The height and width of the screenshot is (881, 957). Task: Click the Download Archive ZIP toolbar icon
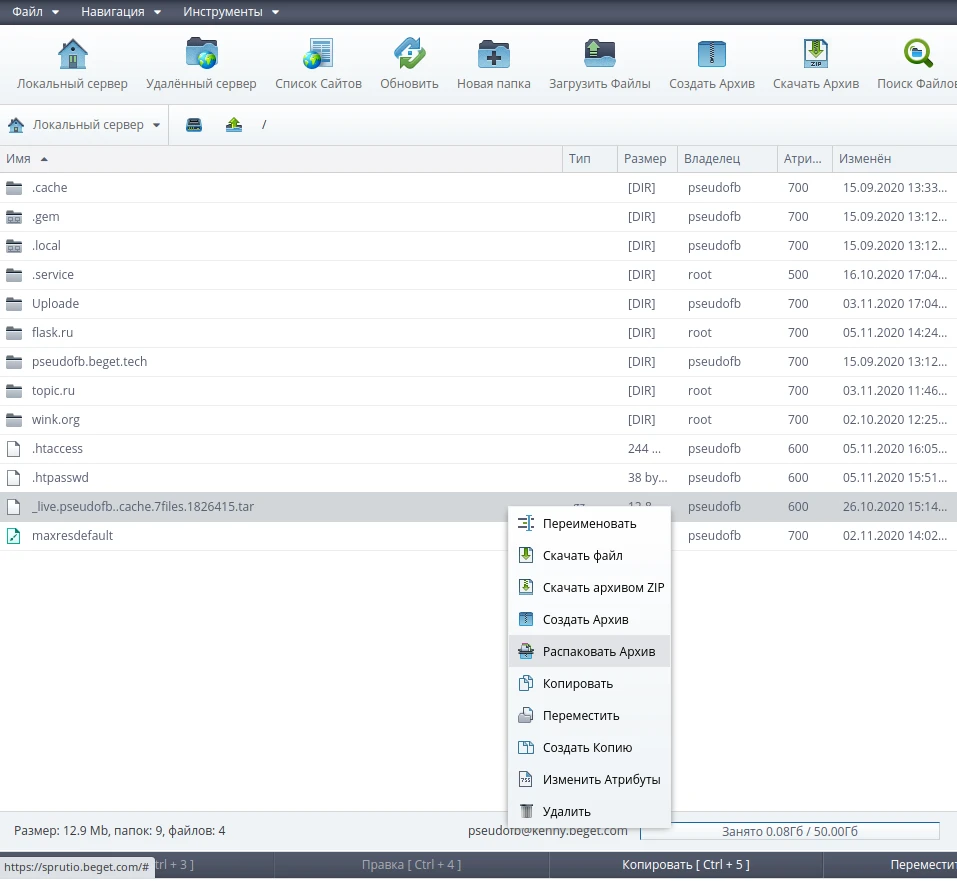click(x=815, y=54)
